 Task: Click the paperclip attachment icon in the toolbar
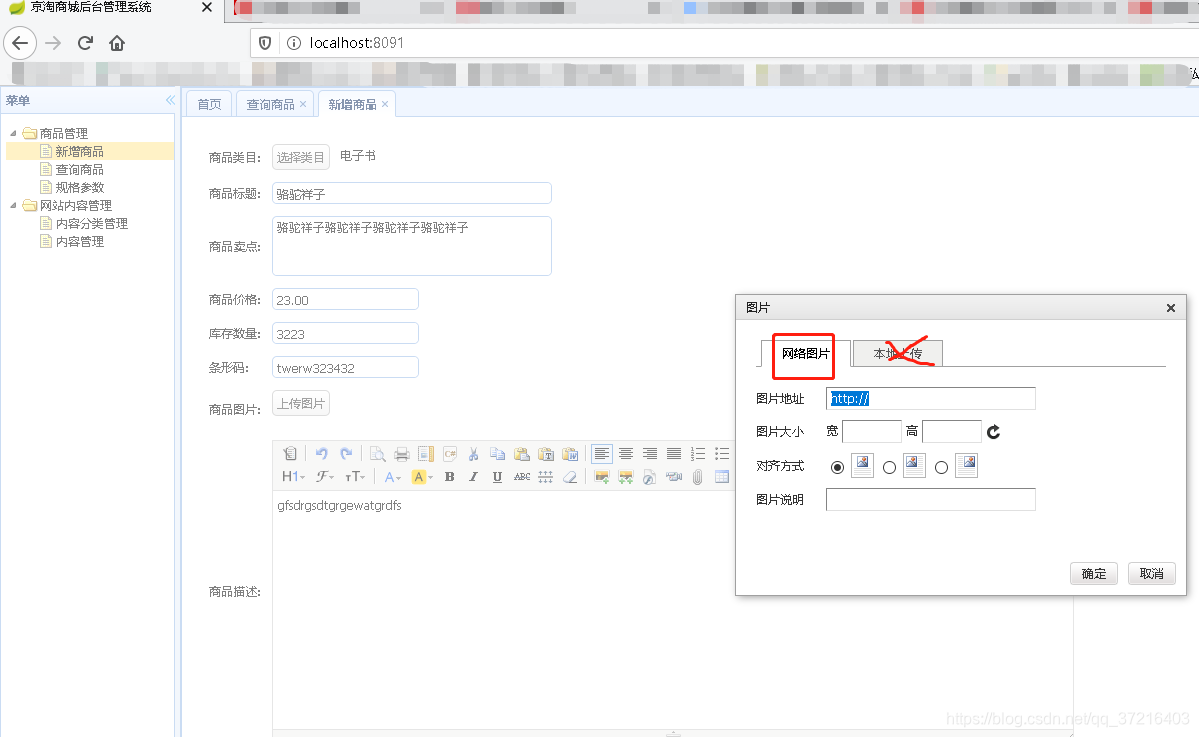coord(698,476)
